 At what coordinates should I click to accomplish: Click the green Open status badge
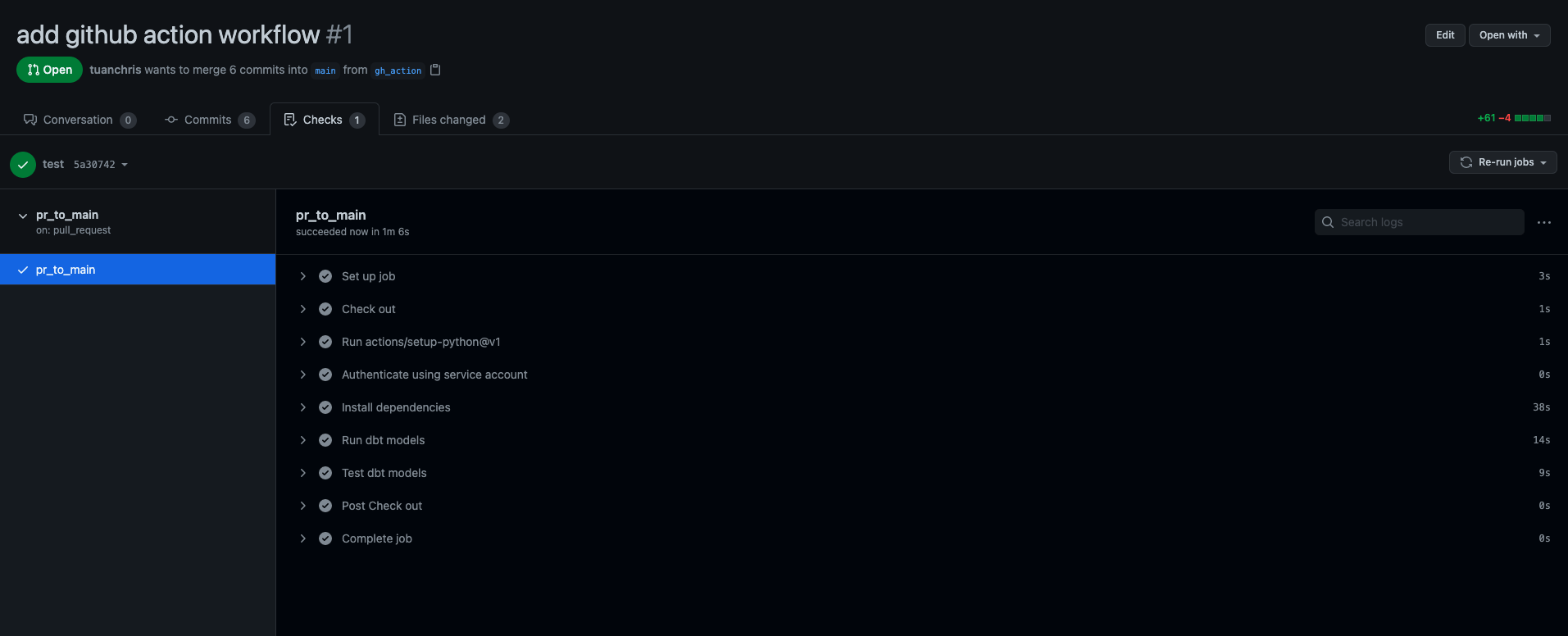[x=49, y=70]
